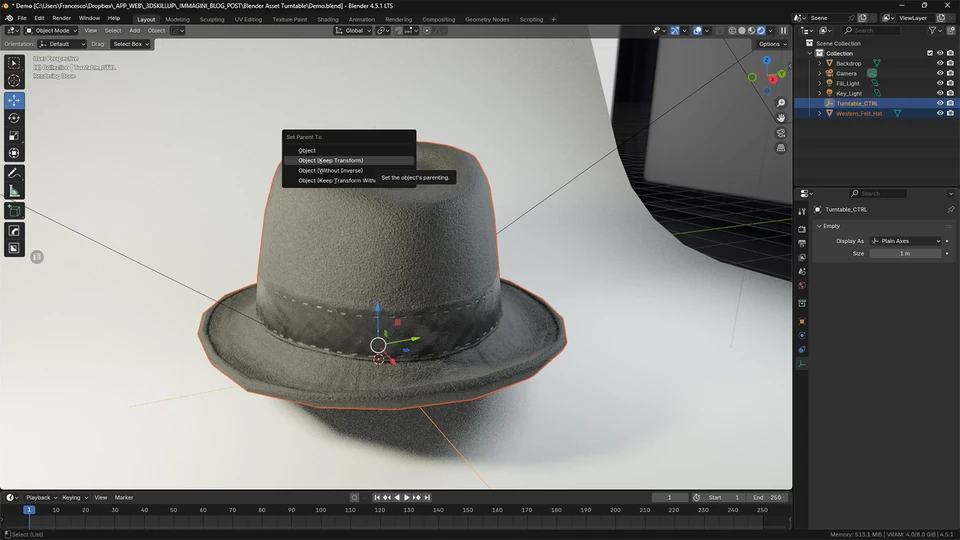The width and height of the screenshot is (960, 540).
Task: Click frame 100 on the timeline
Action: pos(321,510)
